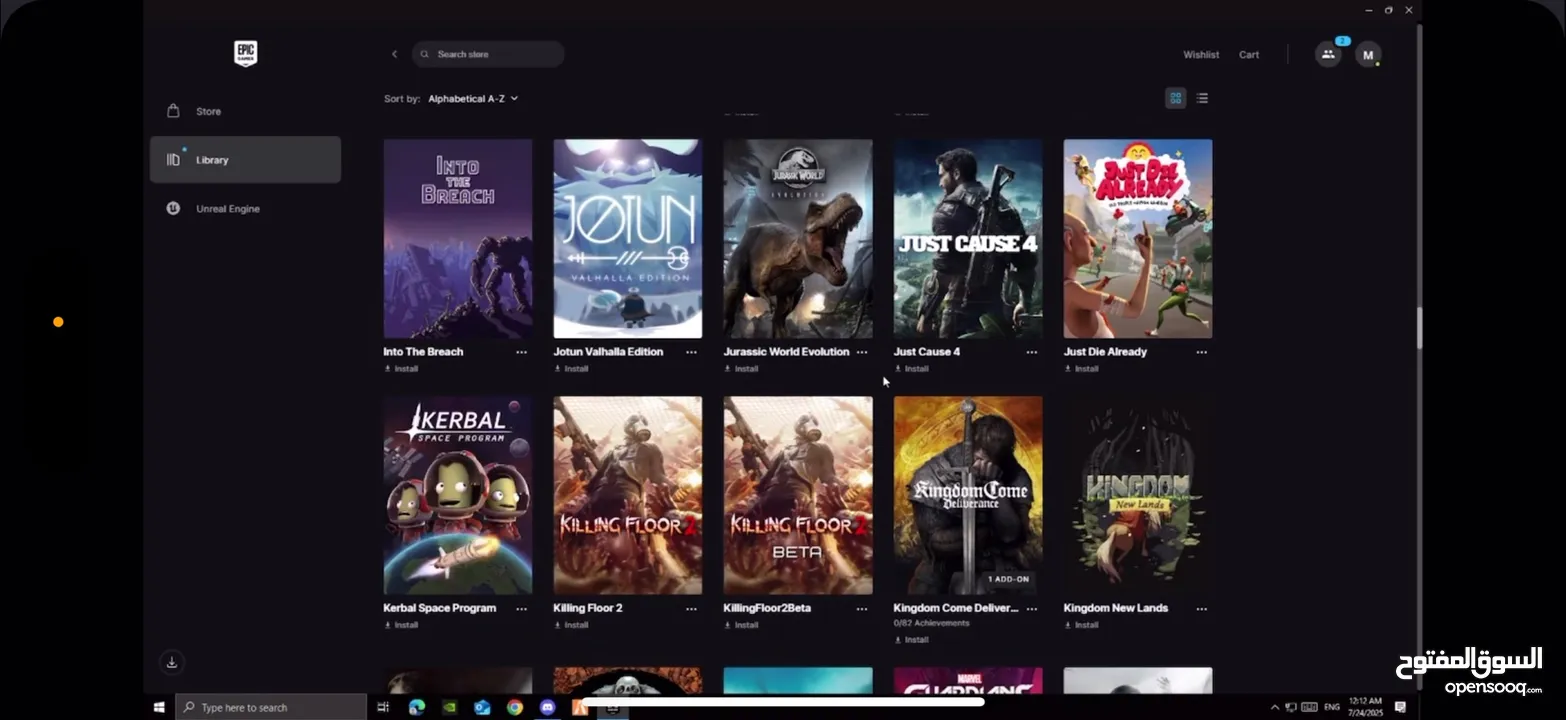Image resolution: width=1566 pixels, height=720 pixels.
Task: Click the '0/82 Achievements' text
Action: [932, 623]
